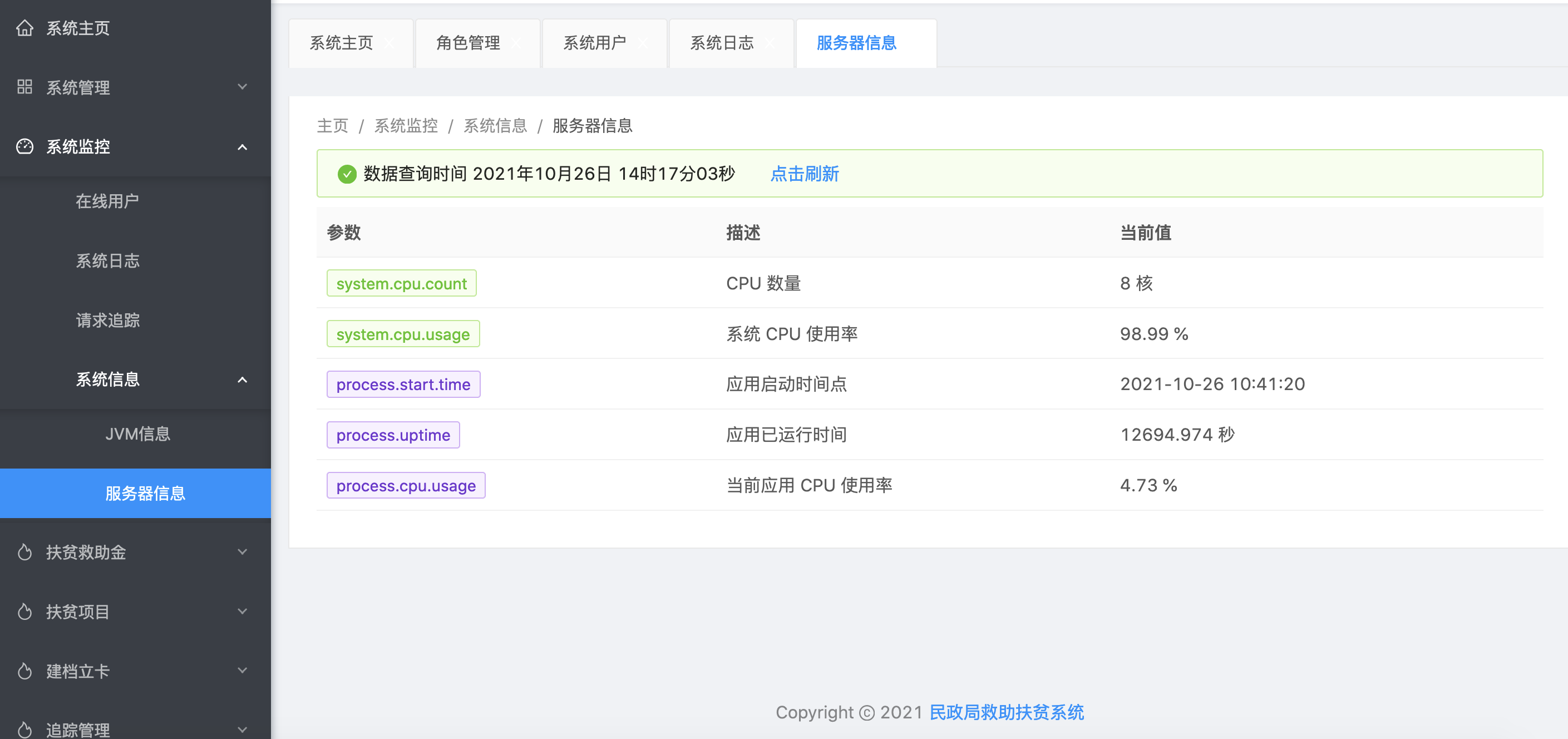Viewport: 1568px width, 739px height.
Task: Click the flame icon beside 扶贫项目
Action: 24,611
